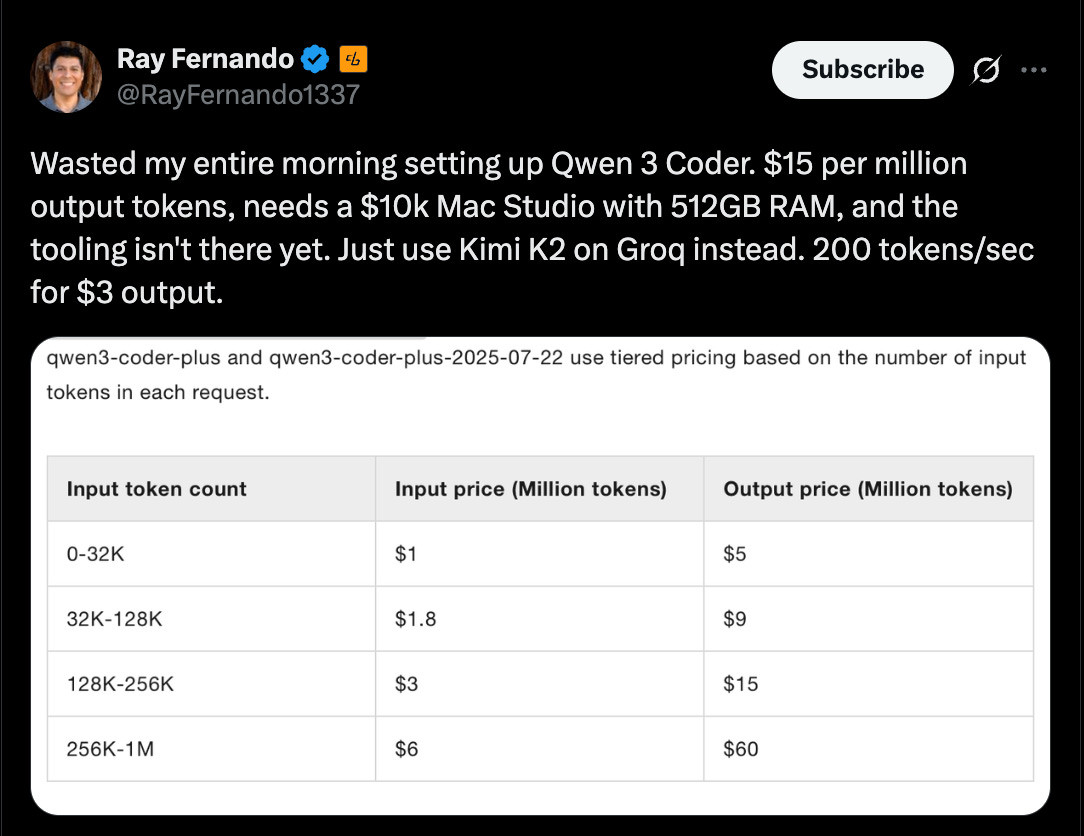The width and height of the screenshot is (1084, 836).
Task: Click the Output price column header
Action: [869, 489]
